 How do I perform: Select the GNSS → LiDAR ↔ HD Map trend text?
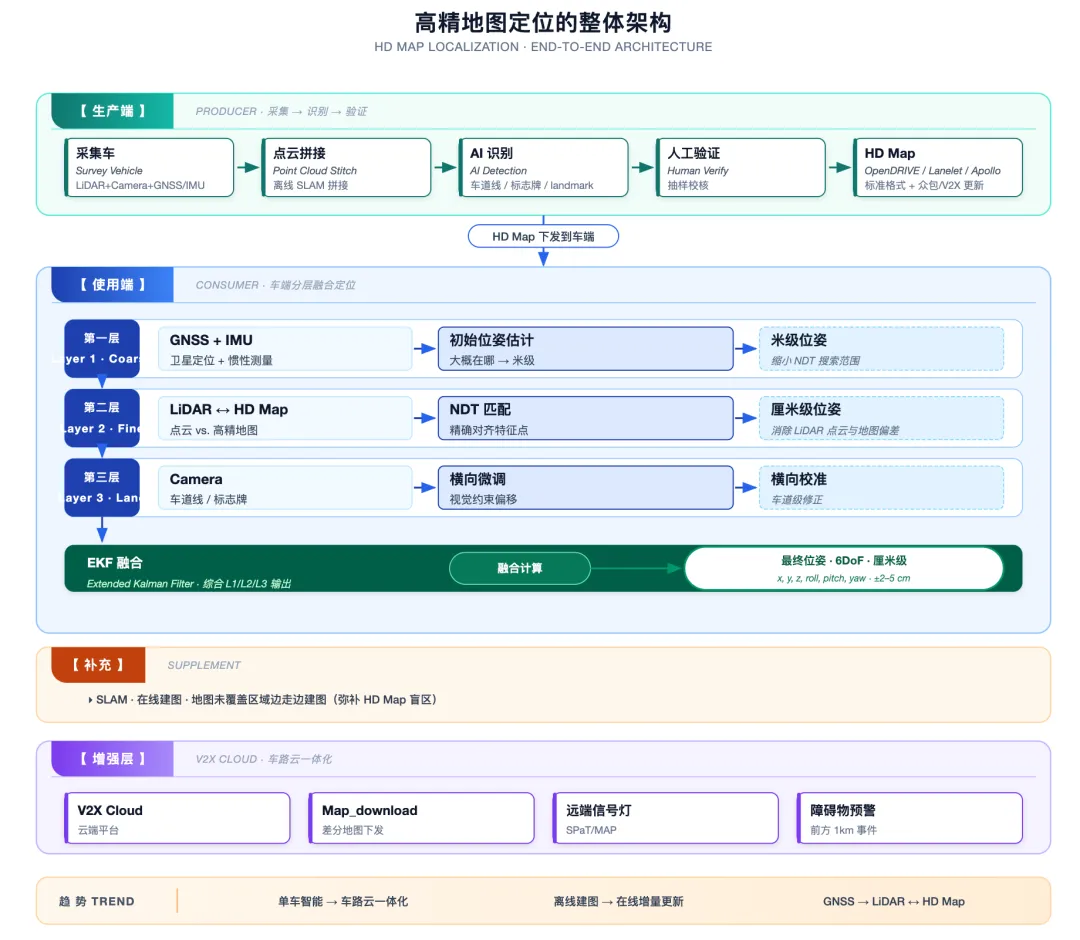pos(894,901)
